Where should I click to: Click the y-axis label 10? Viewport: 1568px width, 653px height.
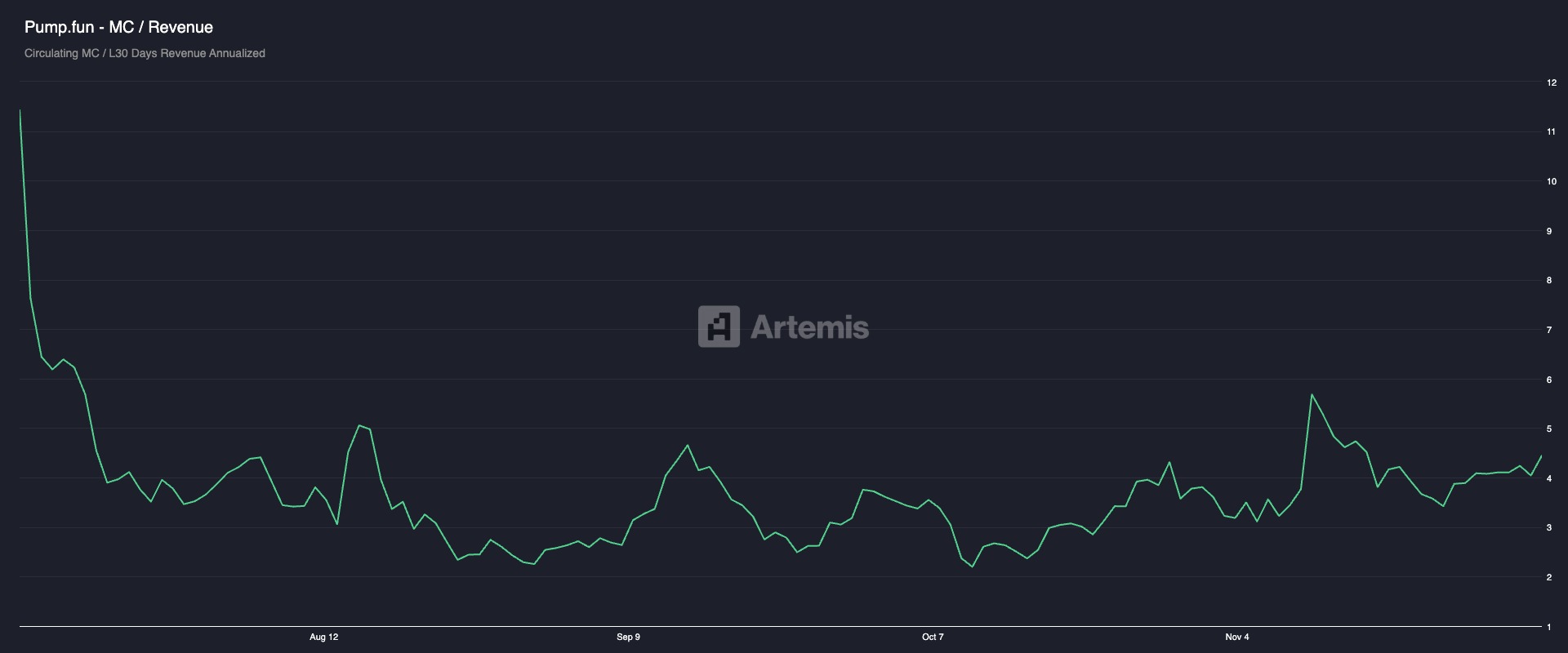pos(1551,181)
